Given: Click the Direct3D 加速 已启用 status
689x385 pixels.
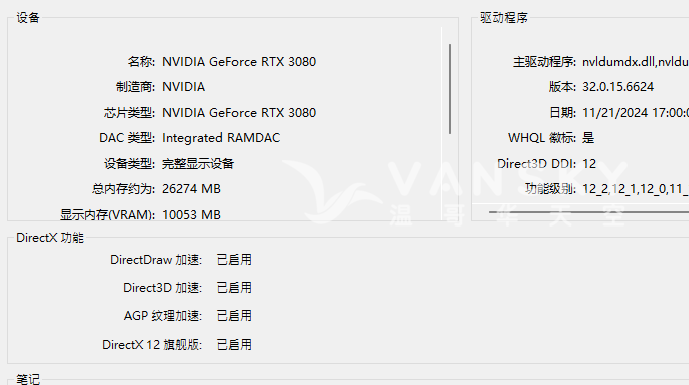Looking at the screenshot, I should [x=234, y=288].
